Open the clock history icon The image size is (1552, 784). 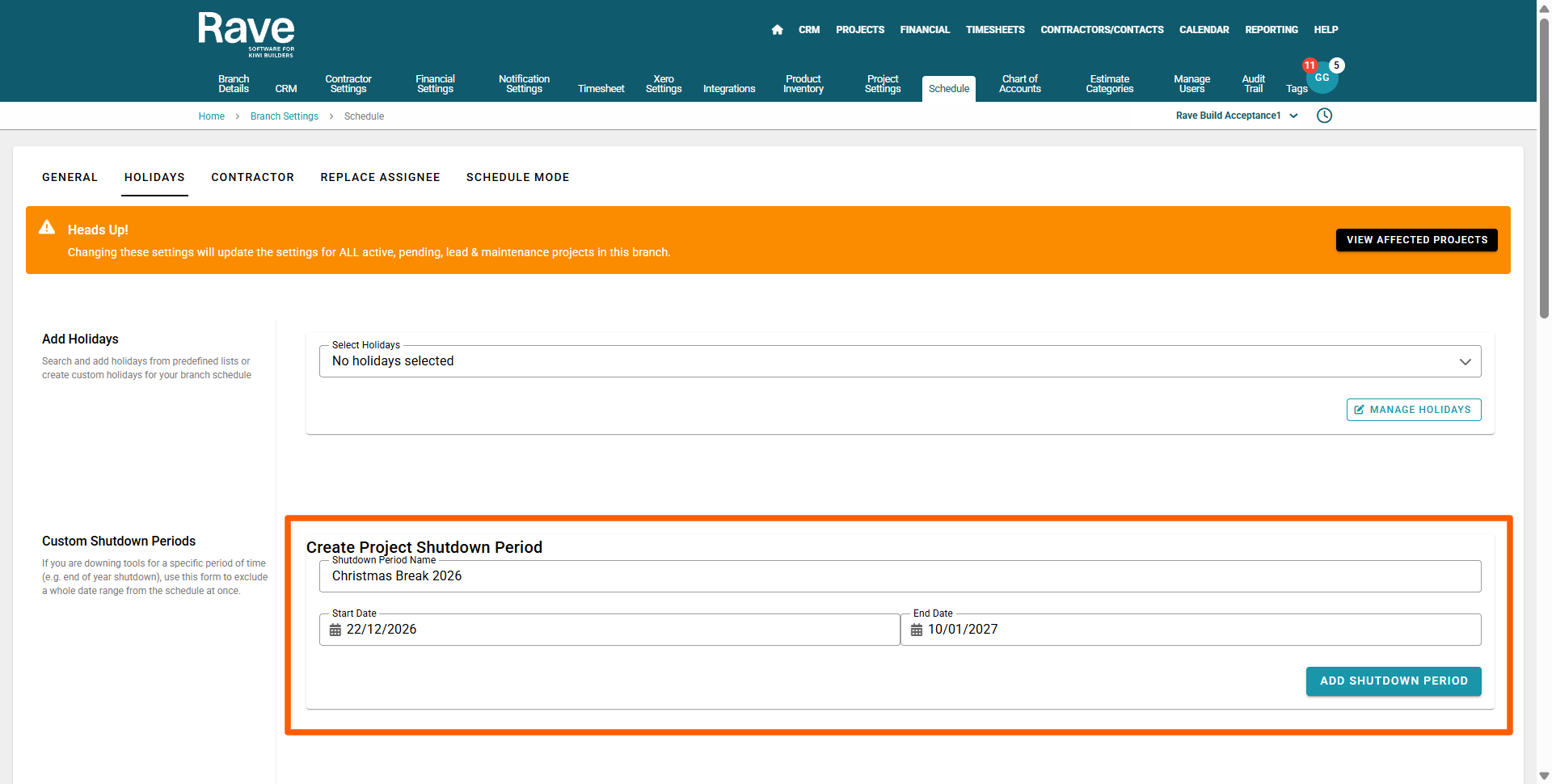(x=1324, y=116)
